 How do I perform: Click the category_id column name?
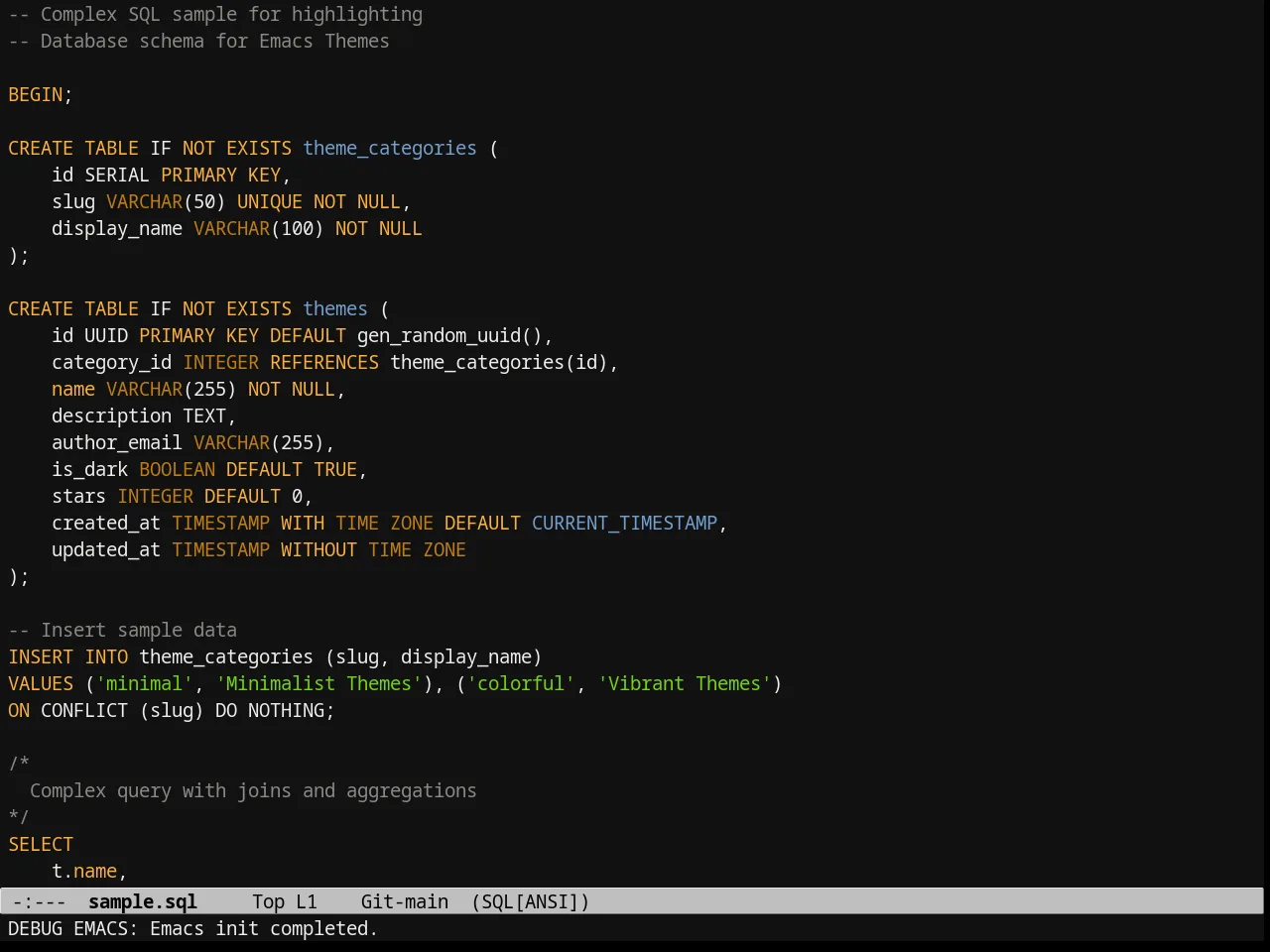click(x=111, y=362)
